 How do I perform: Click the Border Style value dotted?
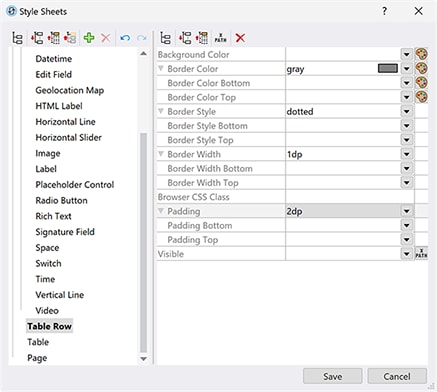(300, 111)
